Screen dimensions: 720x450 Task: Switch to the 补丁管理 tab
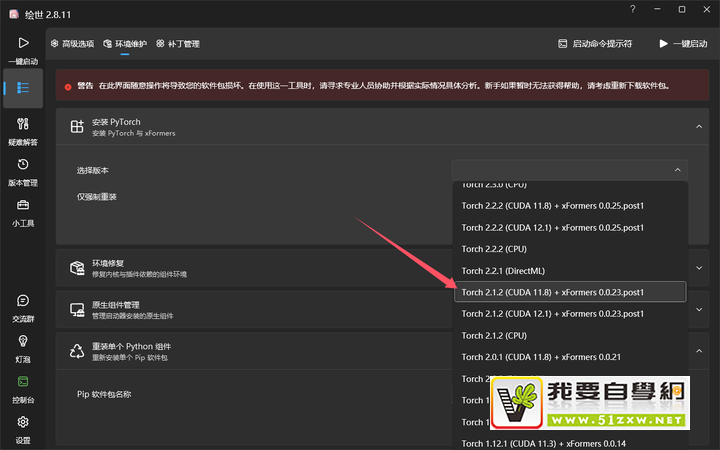(178, 44)
